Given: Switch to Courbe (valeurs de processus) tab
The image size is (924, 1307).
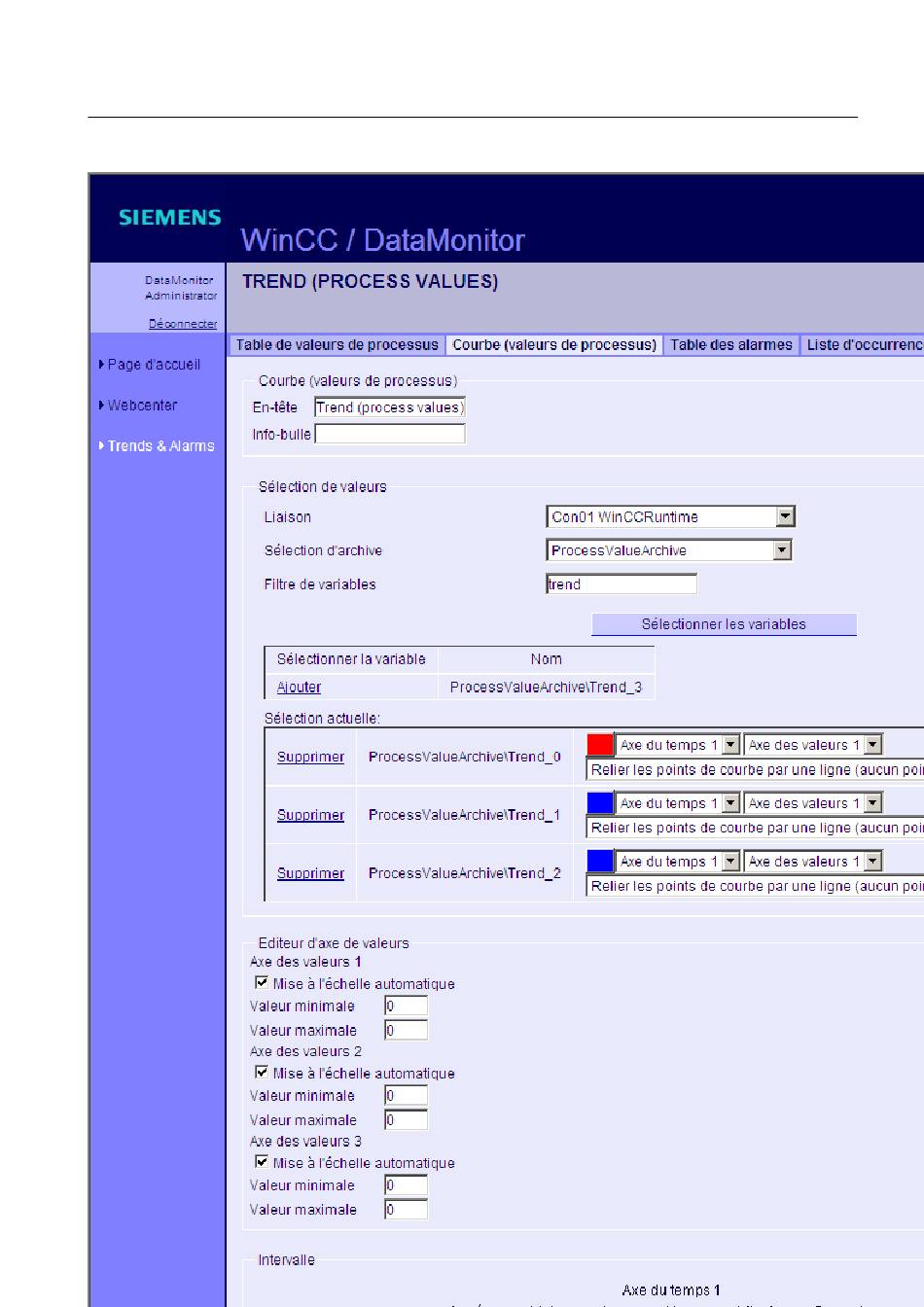Looking at the screenshot, I should (554, 345).
